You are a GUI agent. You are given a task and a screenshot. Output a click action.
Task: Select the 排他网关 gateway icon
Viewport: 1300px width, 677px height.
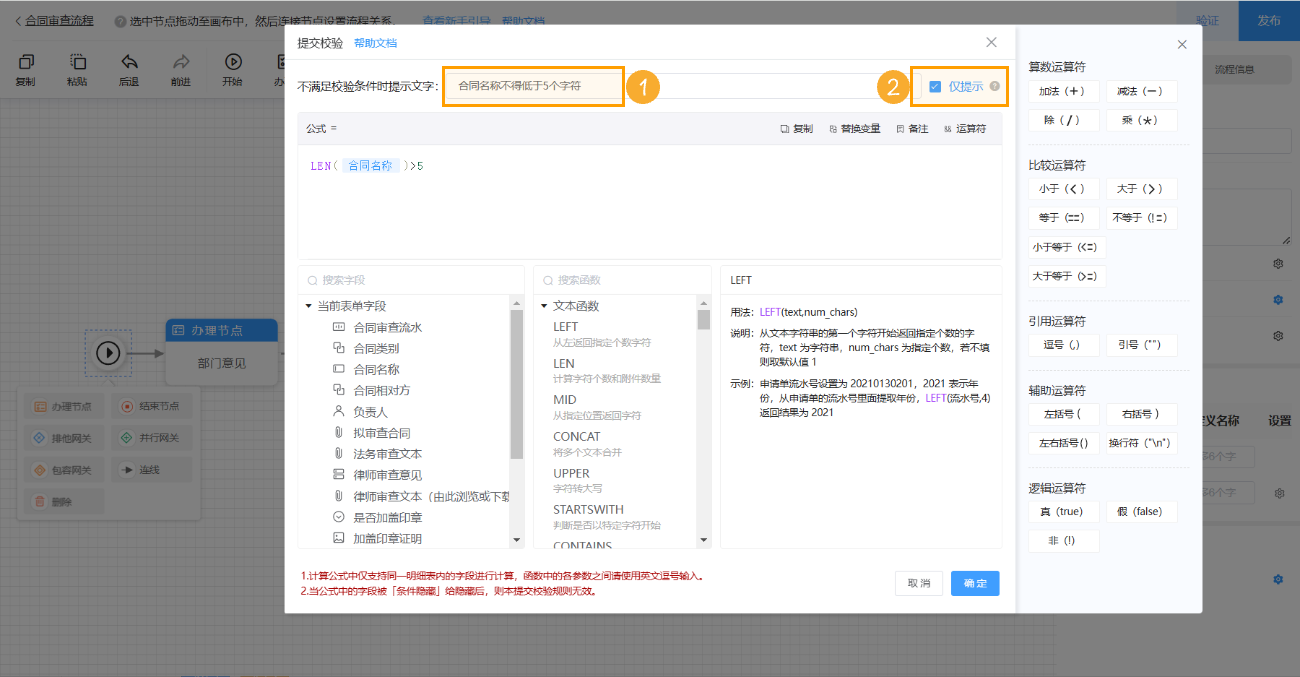(x=63, y=437)
